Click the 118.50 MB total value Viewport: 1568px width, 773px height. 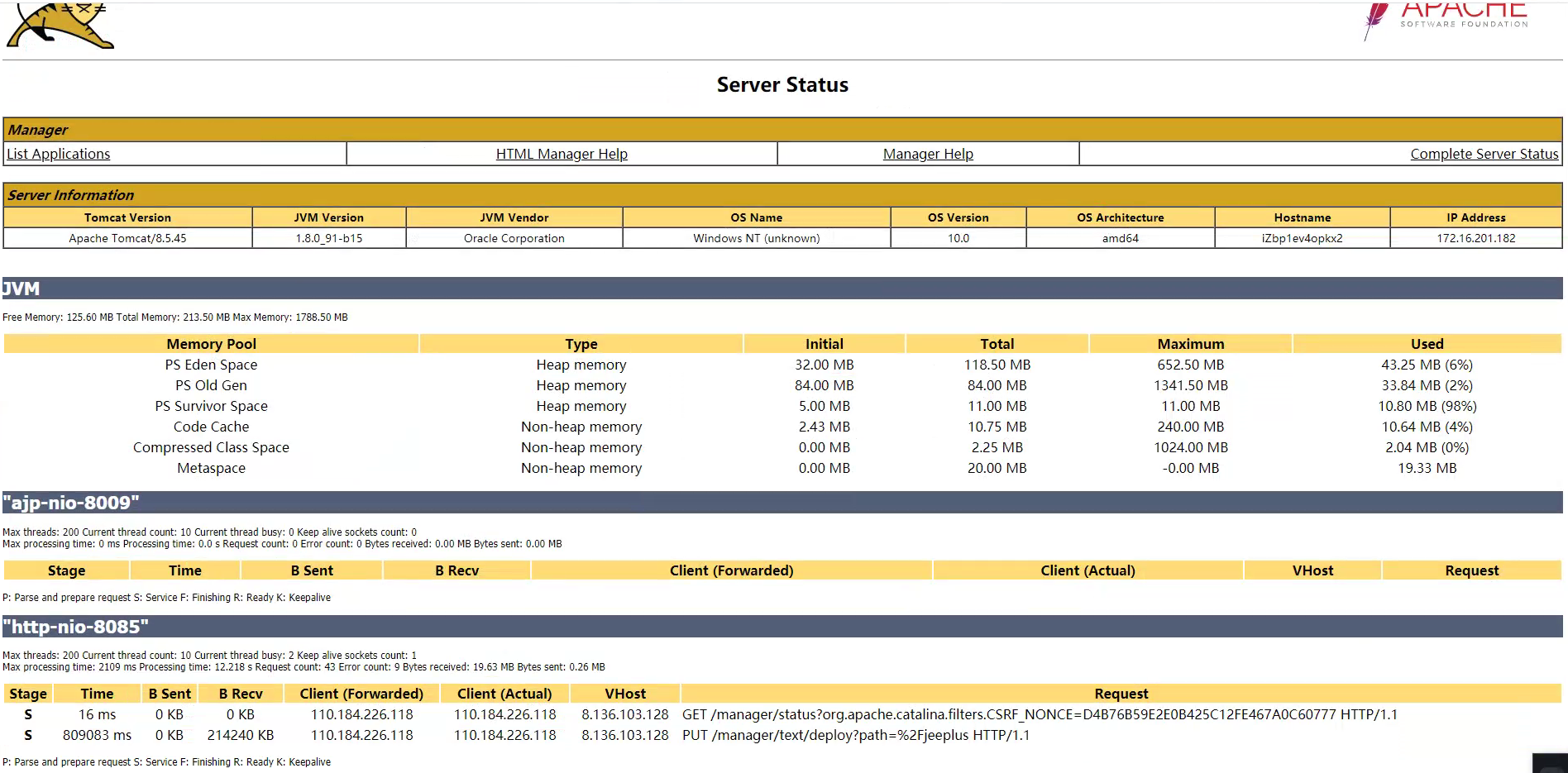point(997,365)
